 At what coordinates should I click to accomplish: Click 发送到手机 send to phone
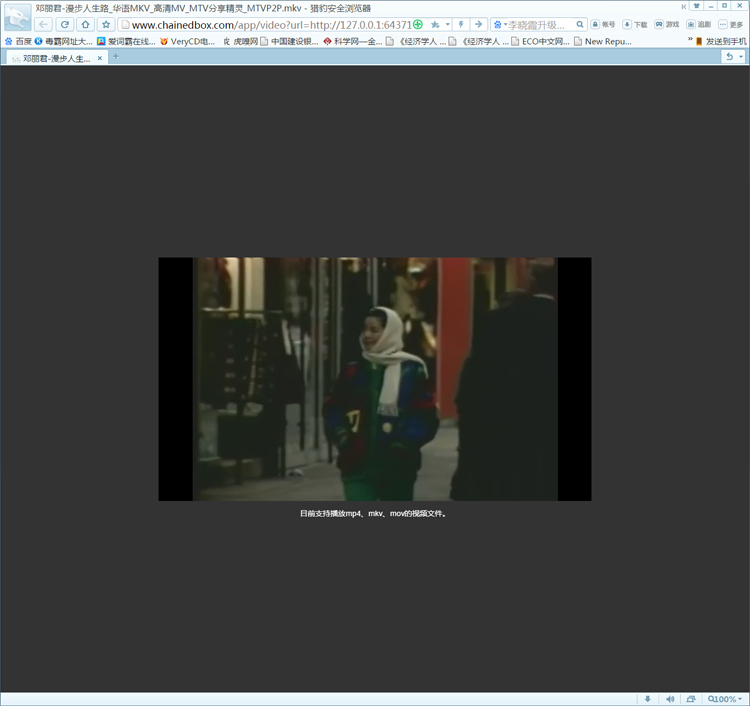[x=721, y=42]
